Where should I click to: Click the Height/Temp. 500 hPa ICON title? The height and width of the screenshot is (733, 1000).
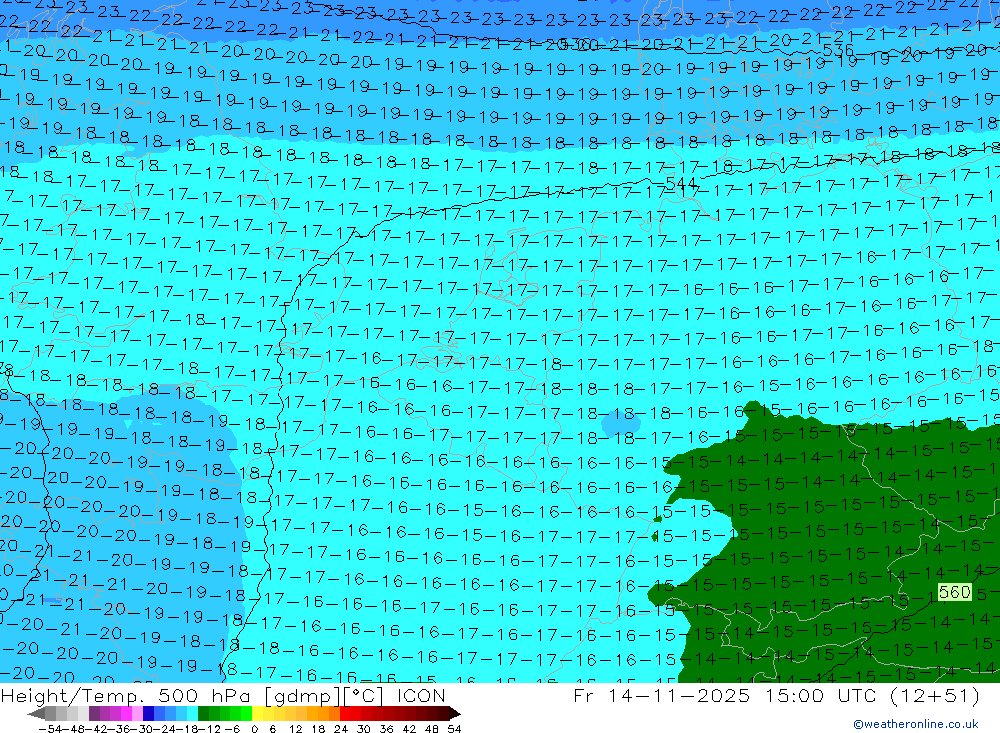pos(223,695)
